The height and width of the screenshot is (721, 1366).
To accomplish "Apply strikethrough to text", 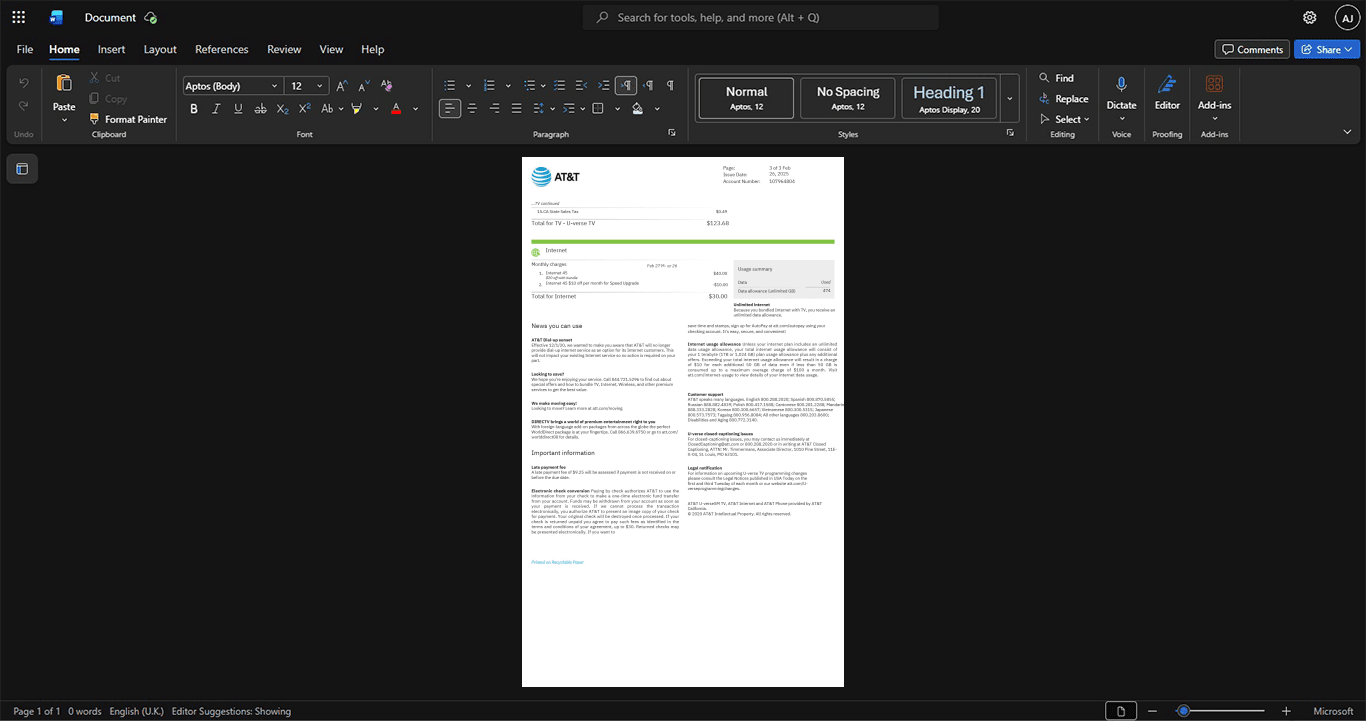I will point(260,109).
